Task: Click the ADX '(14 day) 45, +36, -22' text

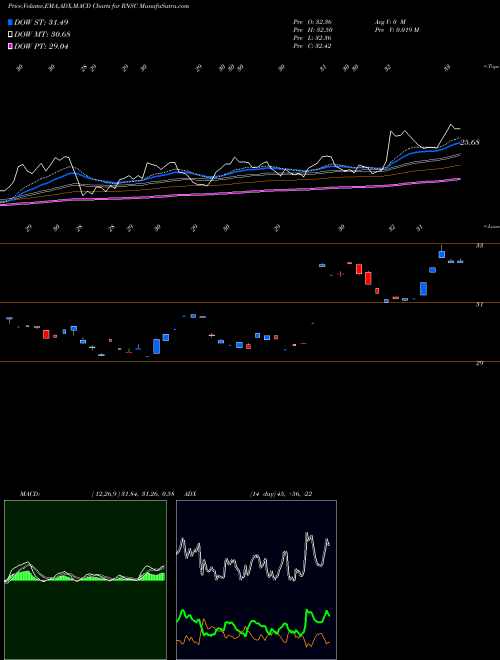Action: point(281,494)
